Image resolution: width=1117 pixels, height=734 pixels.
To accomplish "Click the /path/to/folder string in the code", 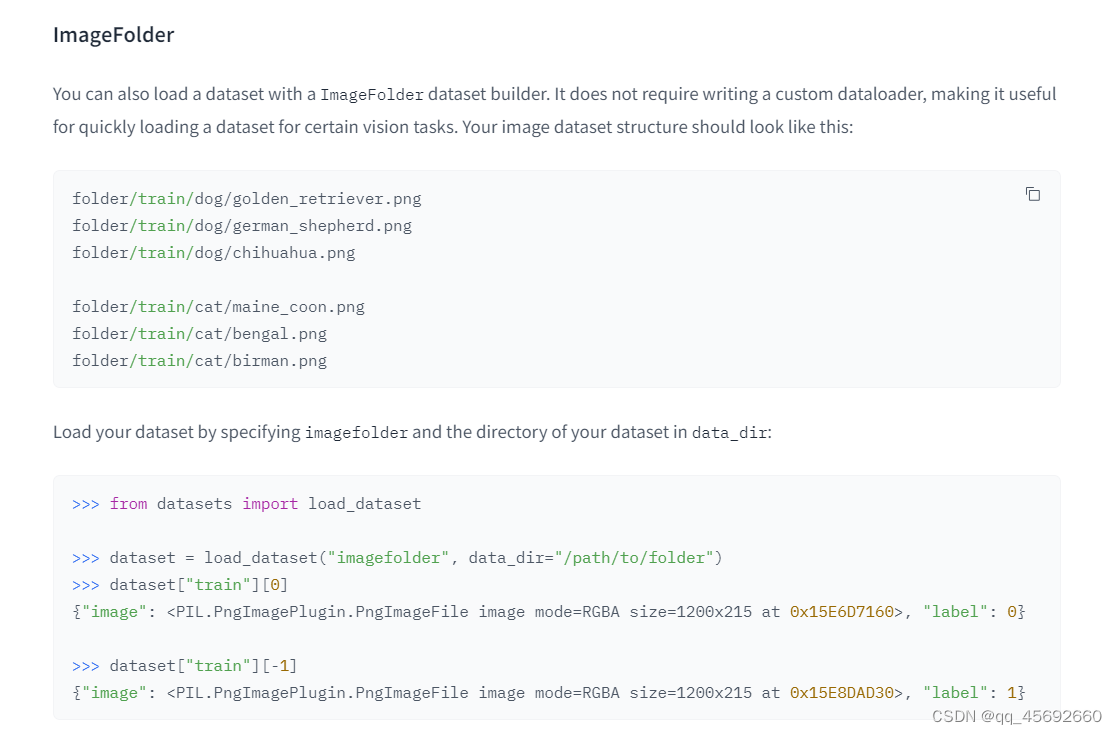I will [x=635, y=557].
